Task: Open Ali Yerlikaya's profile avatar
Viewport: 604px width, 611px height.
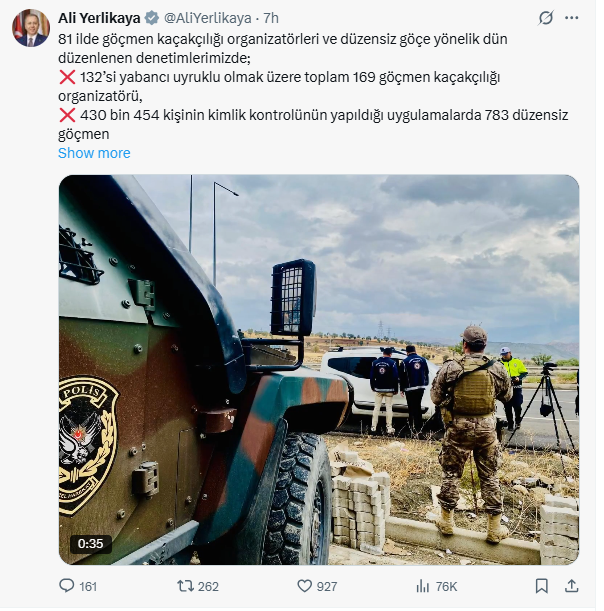Action: pos(31,28)
